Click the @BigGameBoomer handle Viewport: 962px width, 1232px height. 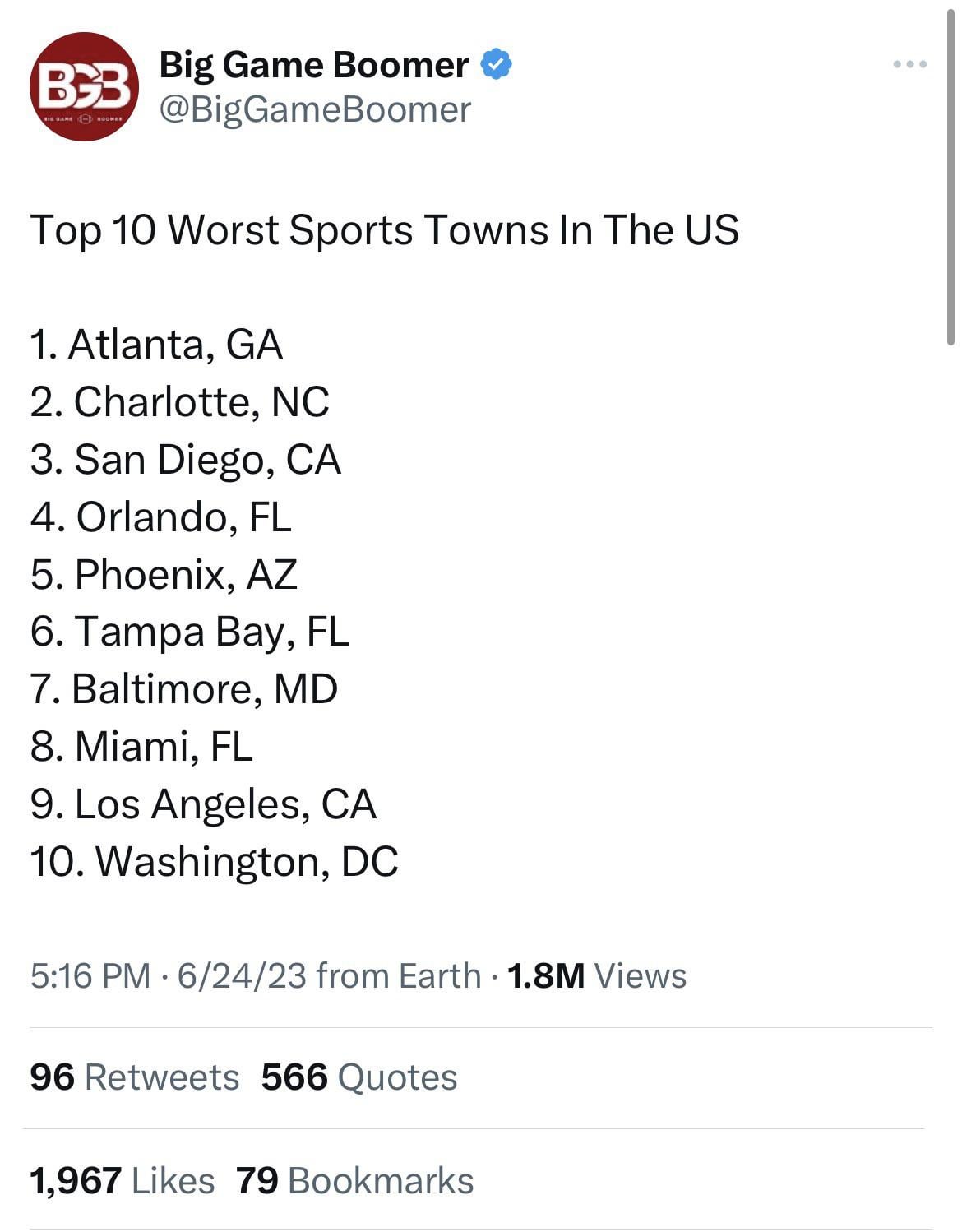pos(315,109)
